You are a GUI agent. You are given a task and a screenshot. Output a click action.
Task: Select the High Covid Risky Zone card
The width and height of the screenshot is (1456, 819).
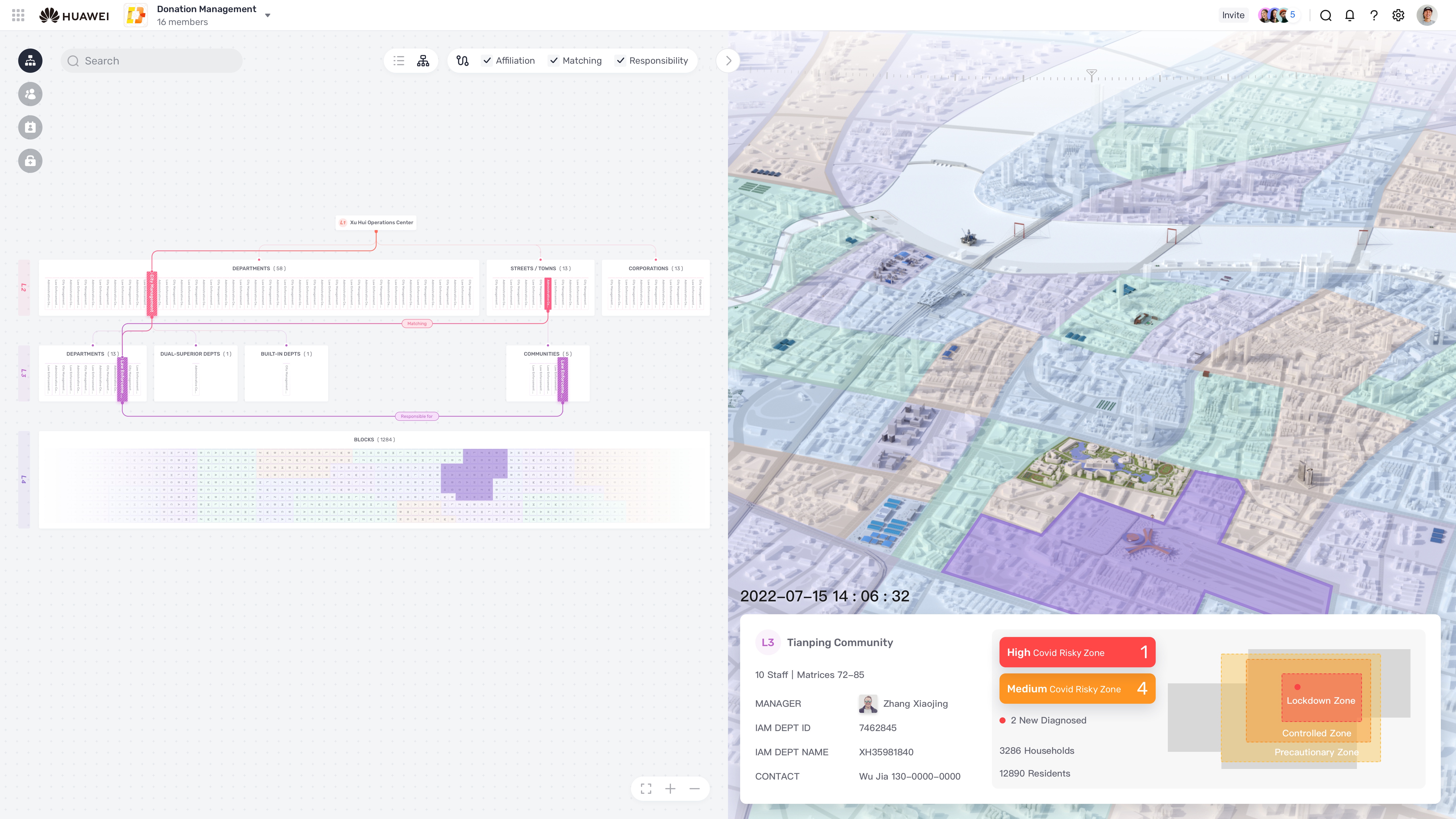click(x=1077, y=652)
